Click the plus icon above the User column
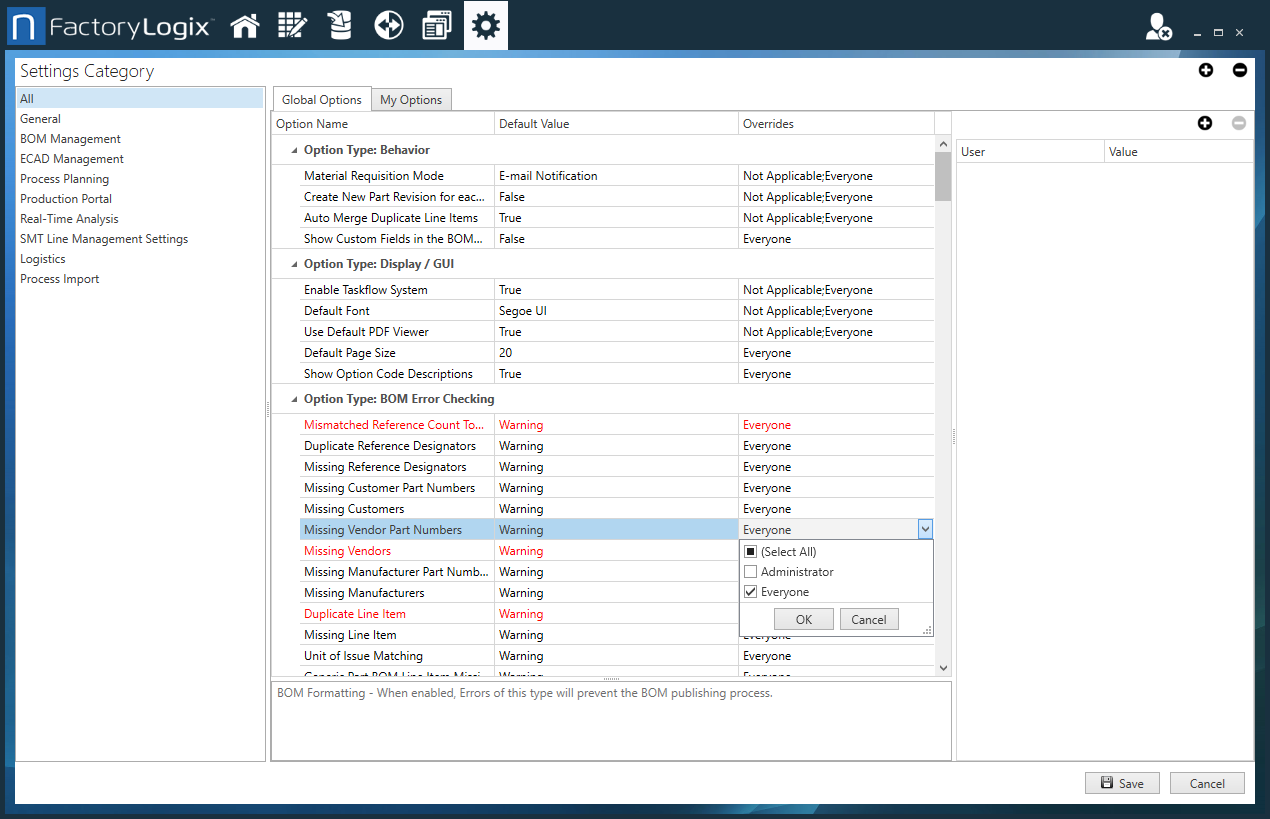This screenshot has width=1270, height=819. tap(1205, 123)
